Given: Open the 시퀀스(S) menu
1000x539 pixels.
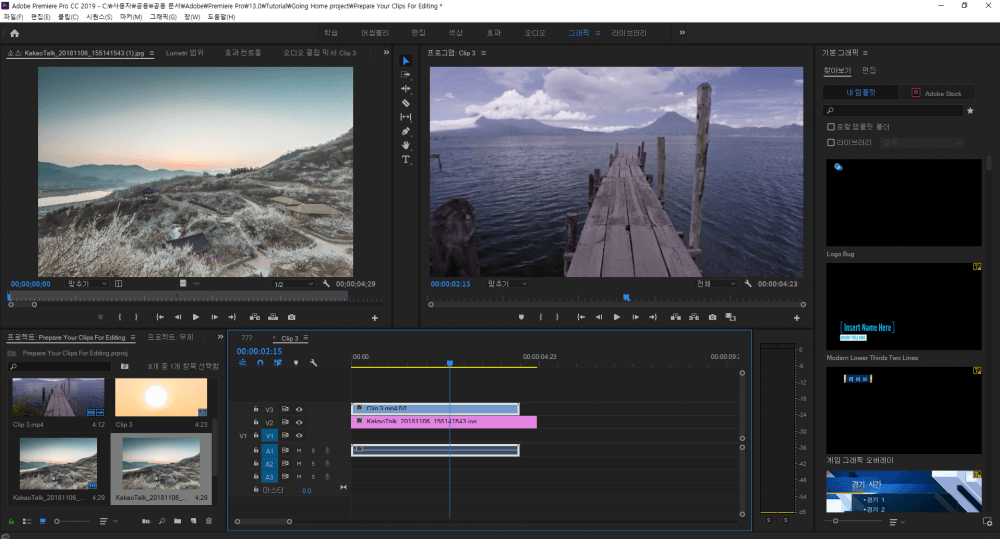Looking at the screenshot, I should tap(99, 17).
